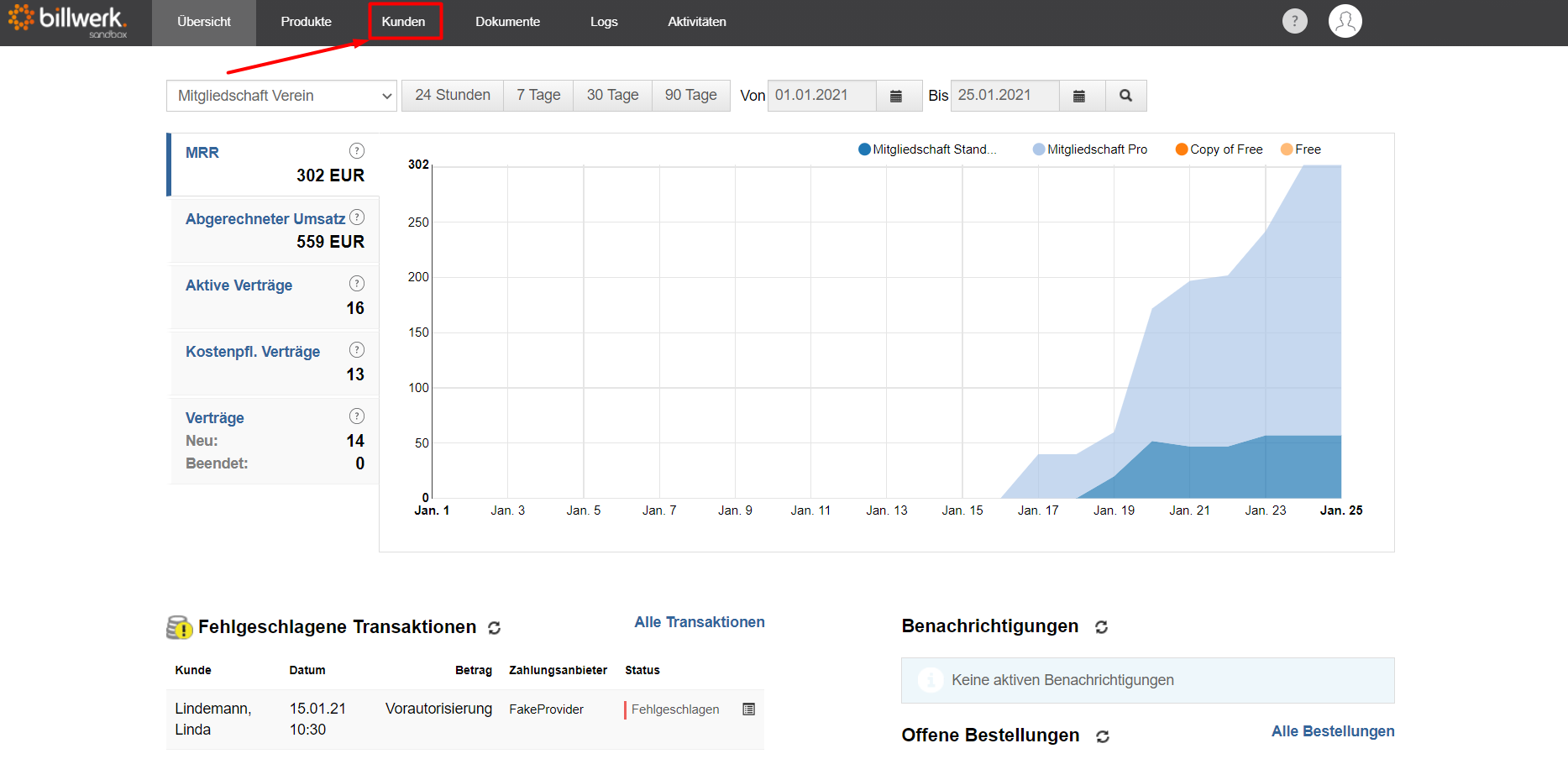Screen dimensions: 1568x759
Task: Show help for Kostenpfl. Verträge
Action: pyautogui.click(x=357, y=349)
